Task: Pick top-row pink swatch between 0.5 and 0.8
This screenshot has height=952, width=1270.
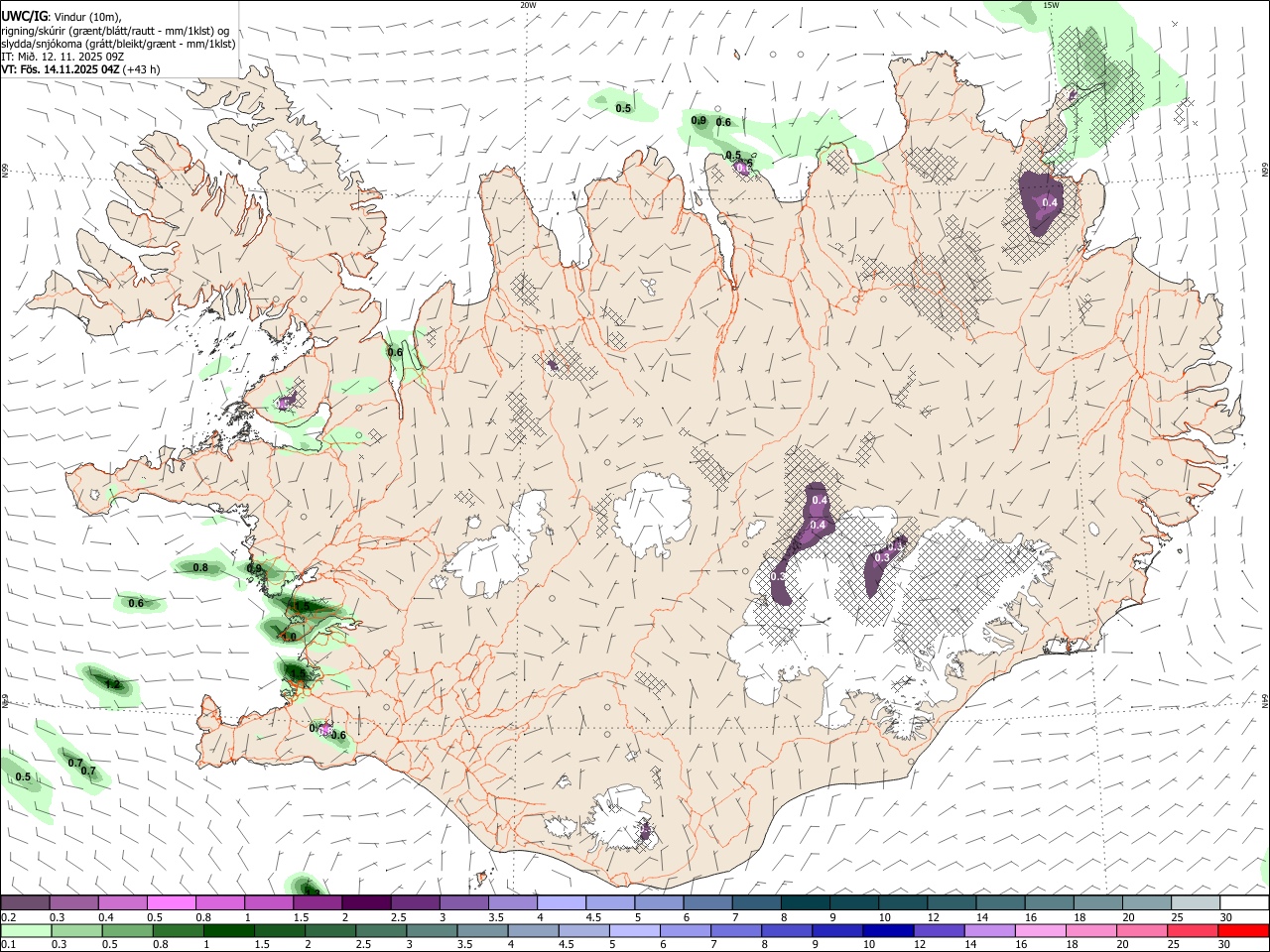Action: (171, 902)
